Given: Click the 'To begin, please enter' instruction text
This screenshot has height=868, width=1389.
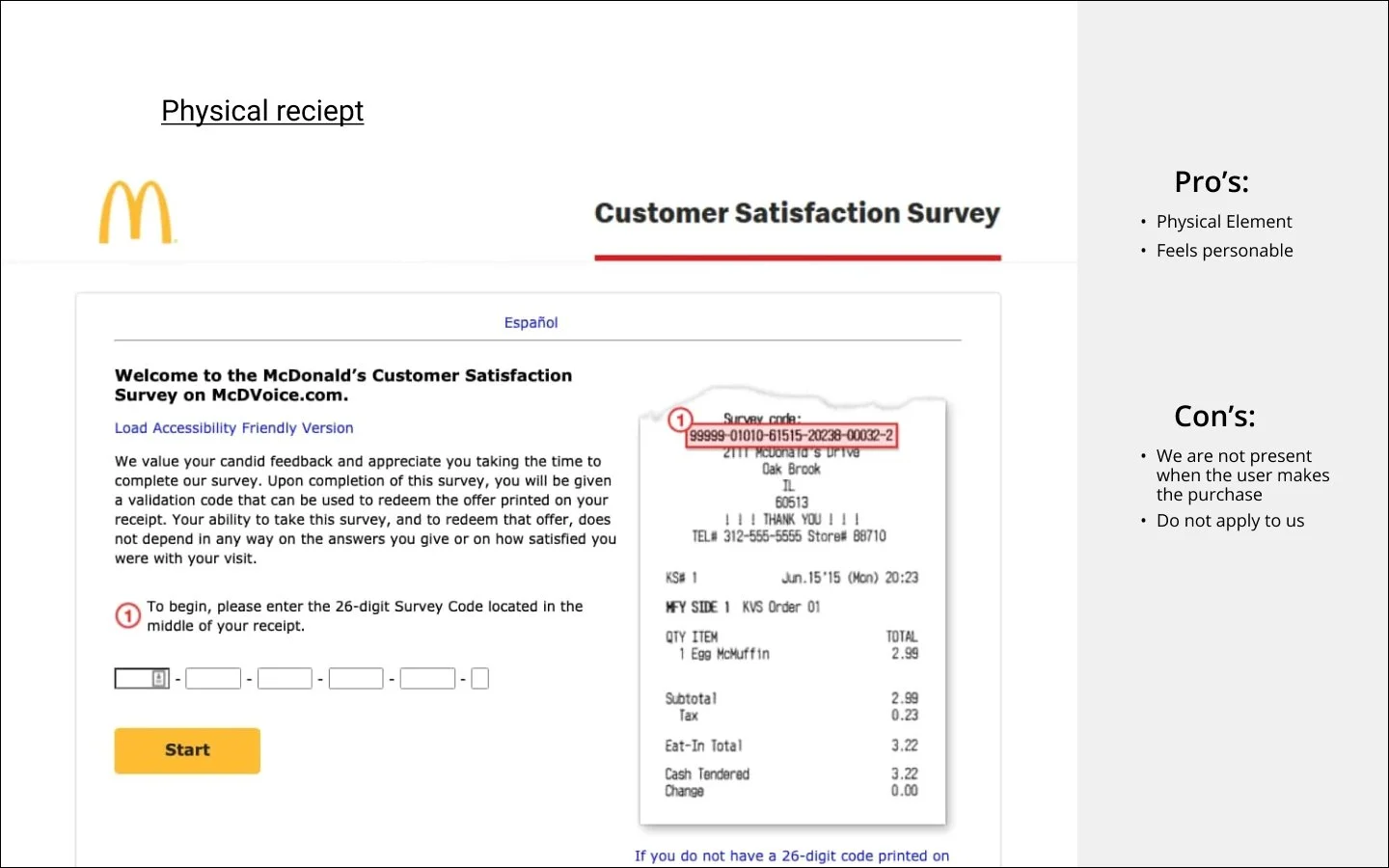Looking at the screenshot, I should (x=365, y=616).
